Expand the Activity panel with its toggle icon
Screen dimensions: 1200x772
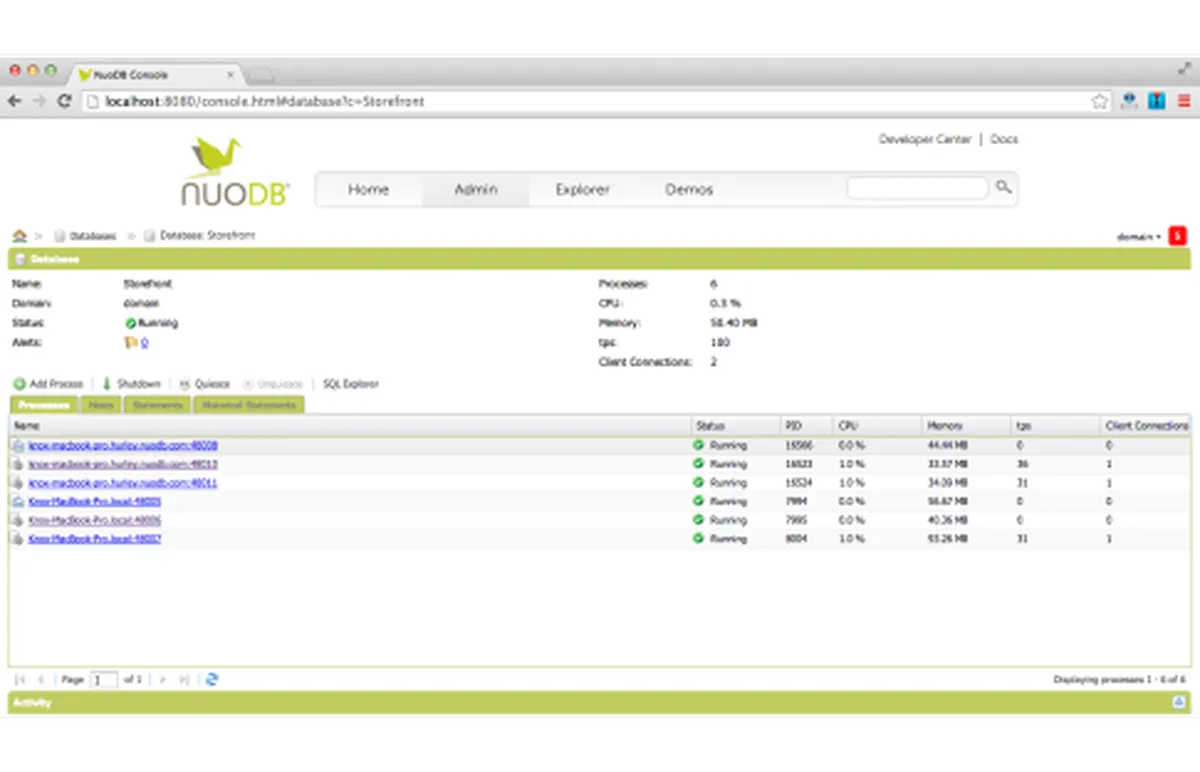1179,703
